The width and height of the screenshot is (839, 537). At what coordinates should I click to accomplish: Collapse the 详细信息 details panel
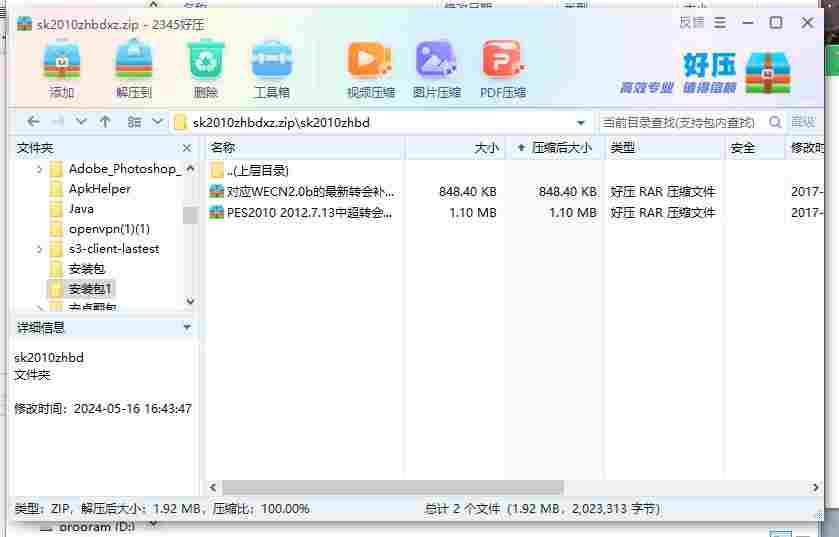[187, 327]
